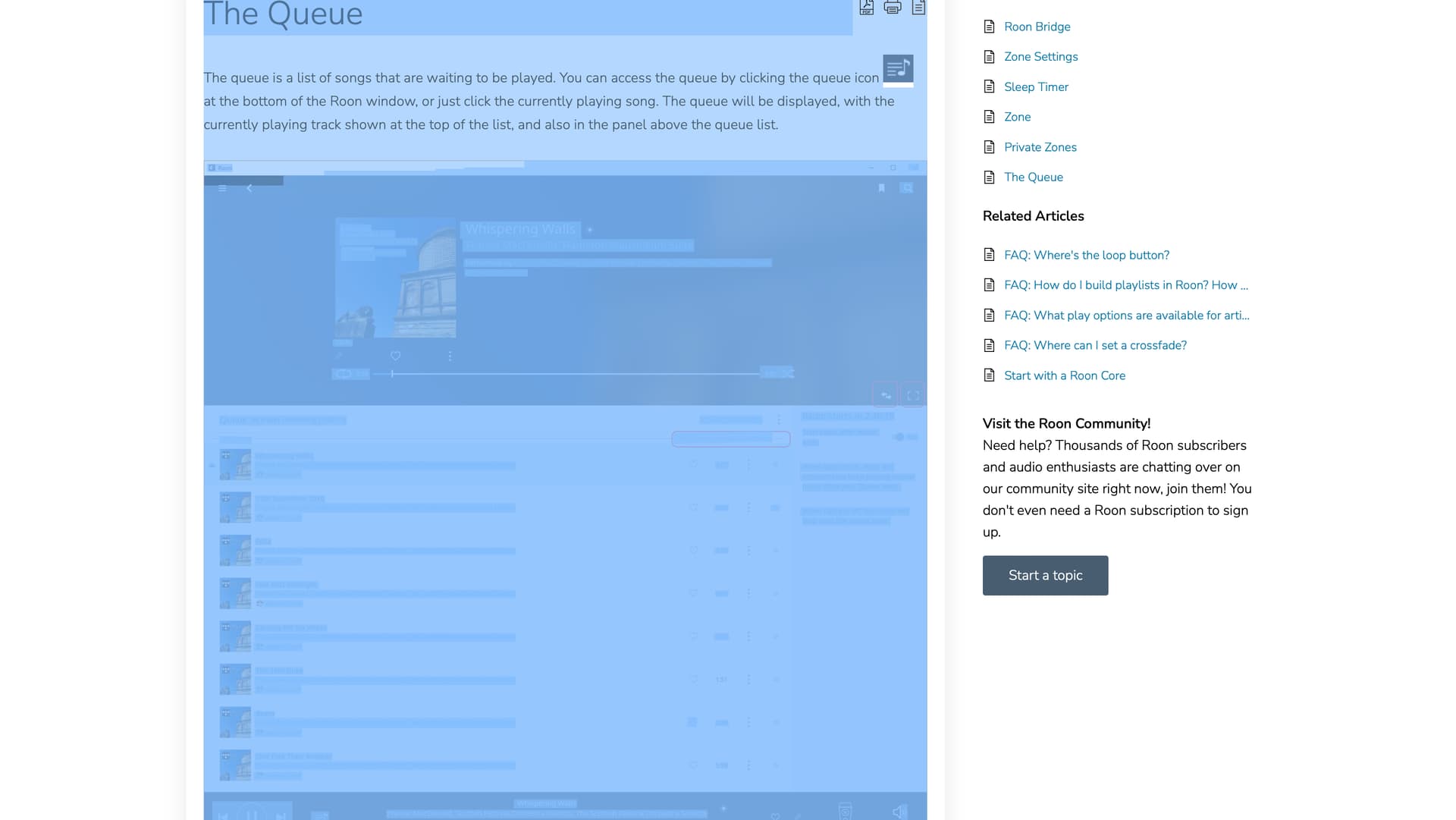
Task: Click the document icon beside The Queue link
Action: 989,177
